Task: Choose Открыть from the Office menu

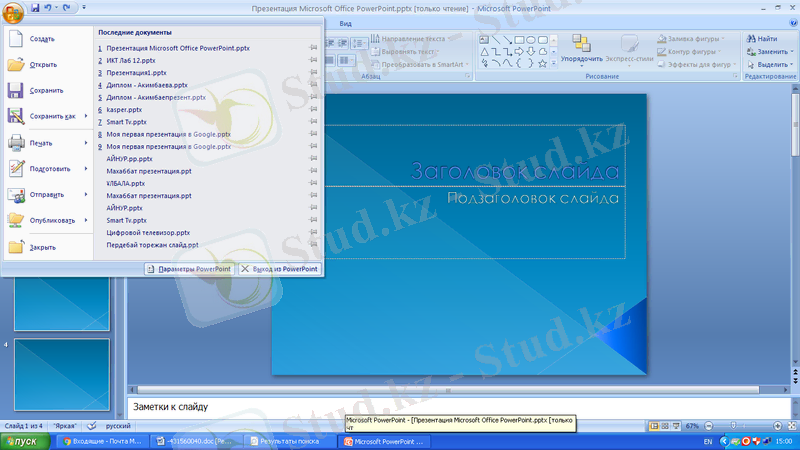Action: click(43, 64)
